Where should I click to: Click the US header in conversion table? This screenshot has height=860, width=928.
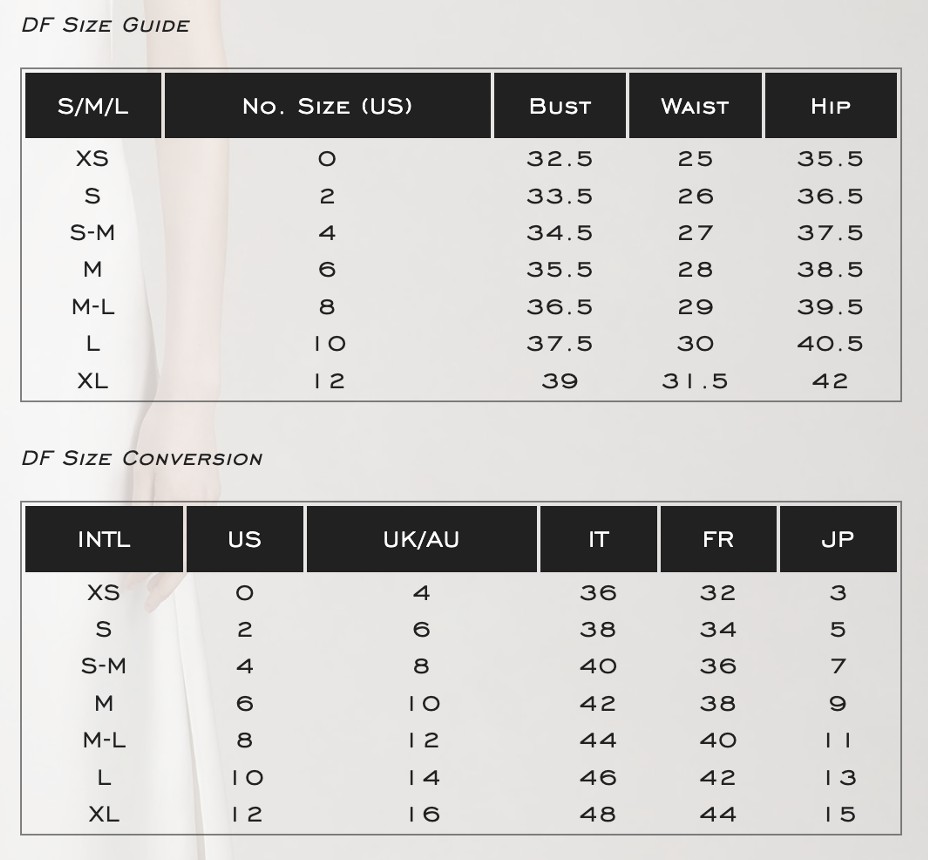(x=245, y=539)
